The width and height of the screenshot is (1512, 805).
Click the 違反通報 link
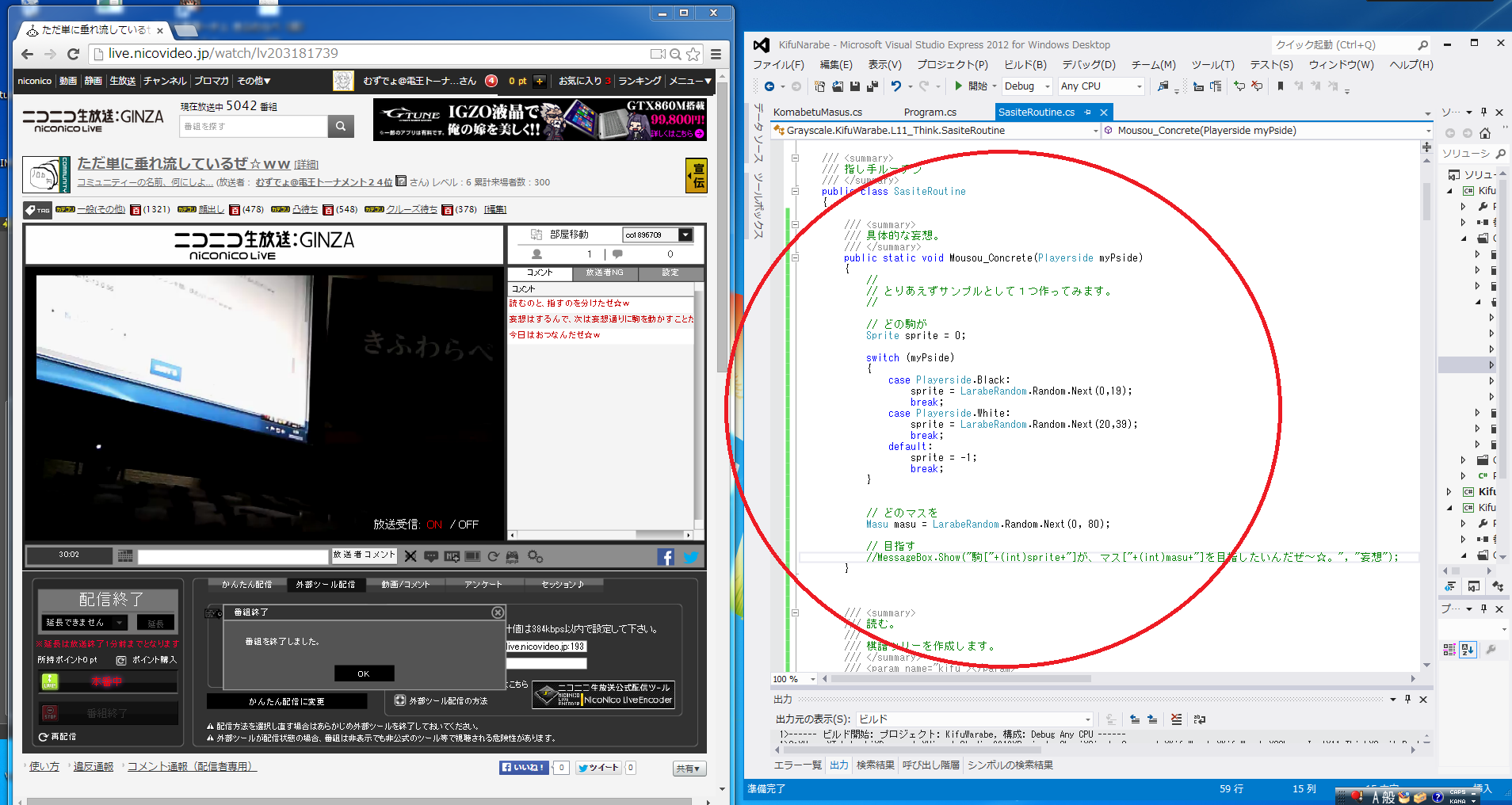pos(94,766)
